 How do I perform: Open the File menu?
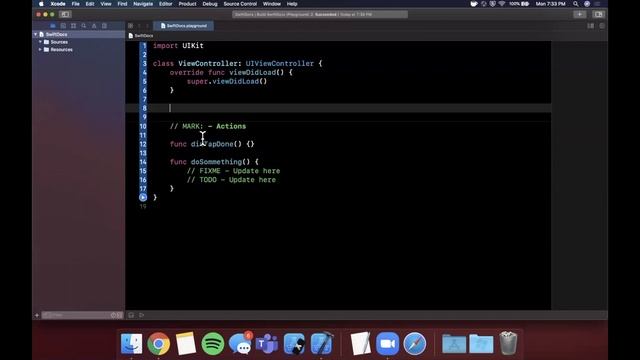(x=76, y=4)
